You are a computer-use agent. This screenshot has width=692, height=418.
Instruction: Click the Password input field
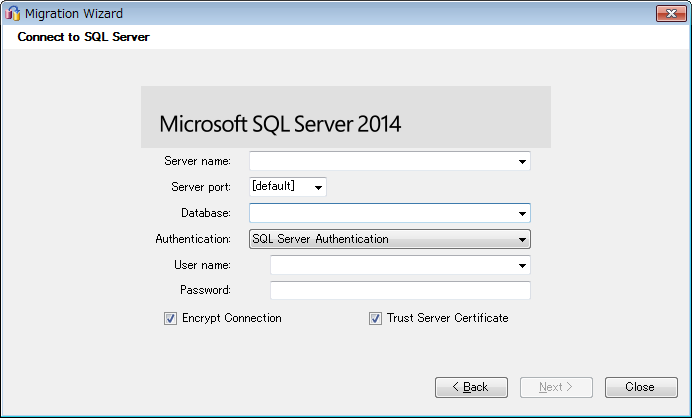pos(400,290)
